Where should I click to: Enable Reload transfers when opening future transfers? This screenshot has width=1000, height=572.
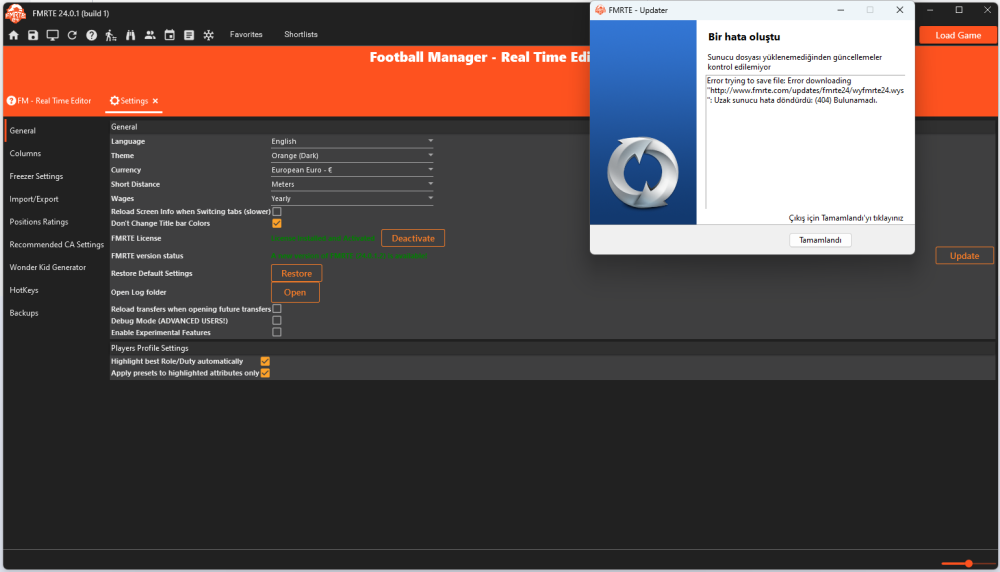click(277, 309)
